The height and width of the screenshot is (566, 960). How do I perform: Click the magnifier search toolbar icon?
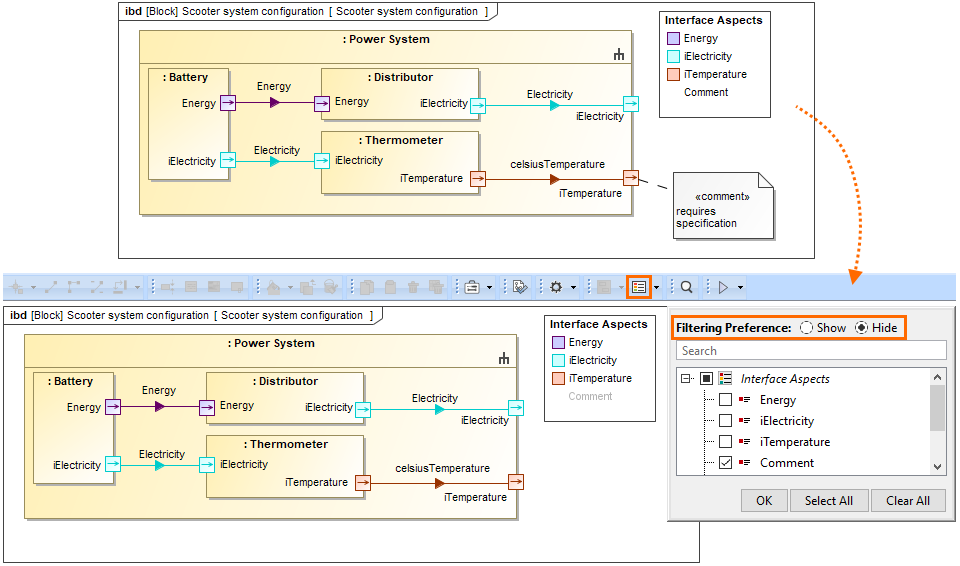click(x=687, y=287)
